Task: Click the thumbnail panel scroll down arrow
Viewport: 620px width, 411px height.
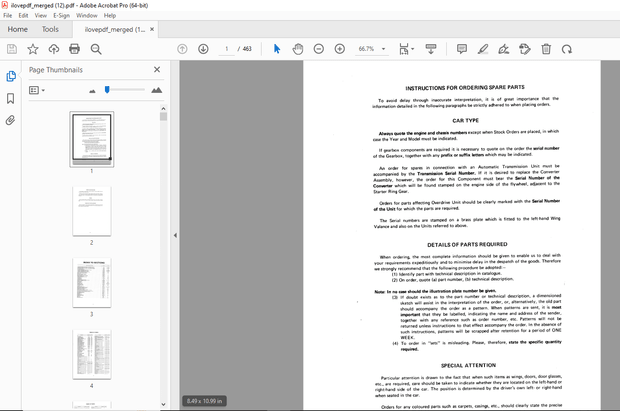Action: [x=163, y=405]
